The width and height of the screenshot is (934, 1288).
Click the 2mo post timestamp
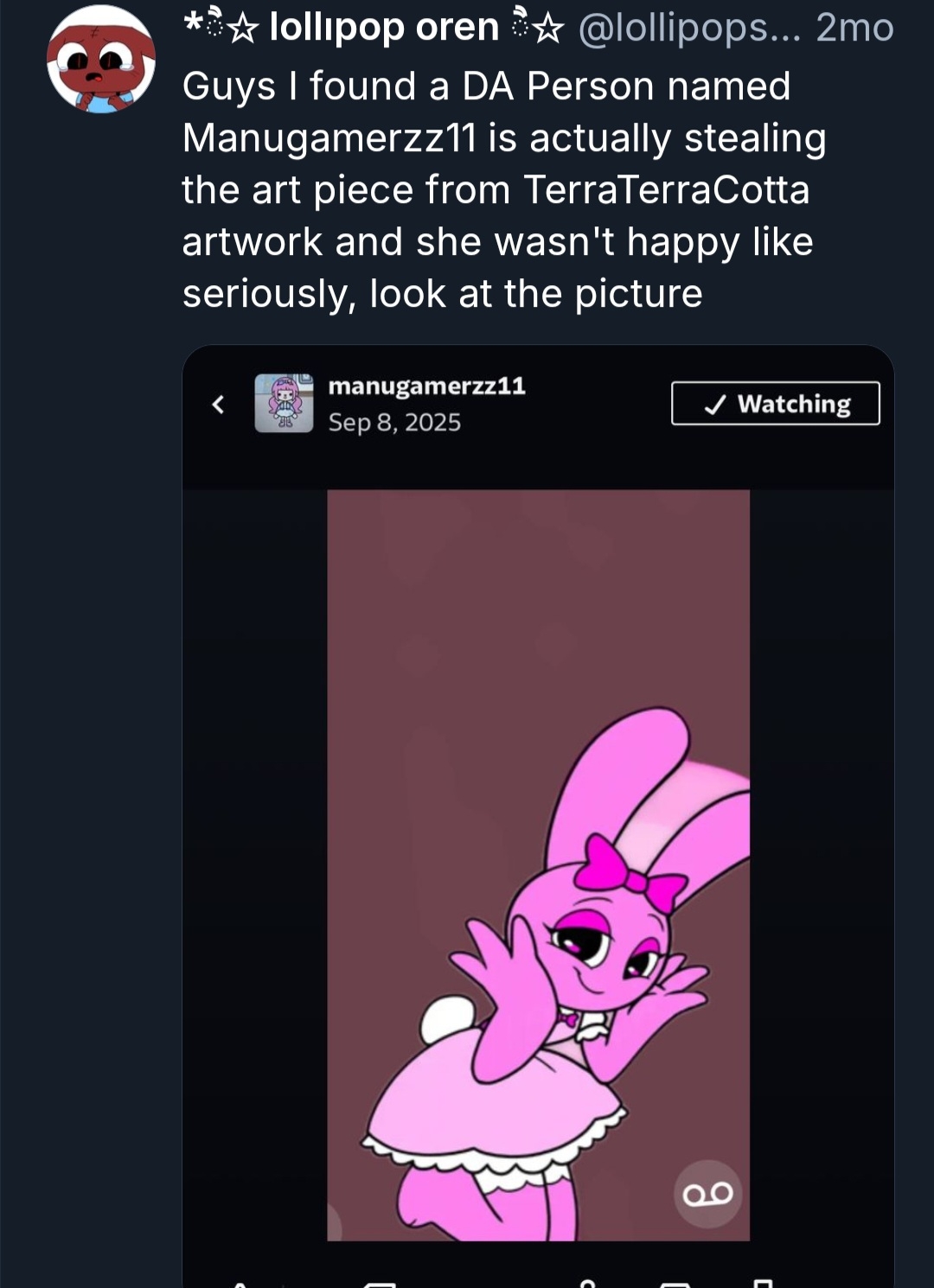[854, 28]
